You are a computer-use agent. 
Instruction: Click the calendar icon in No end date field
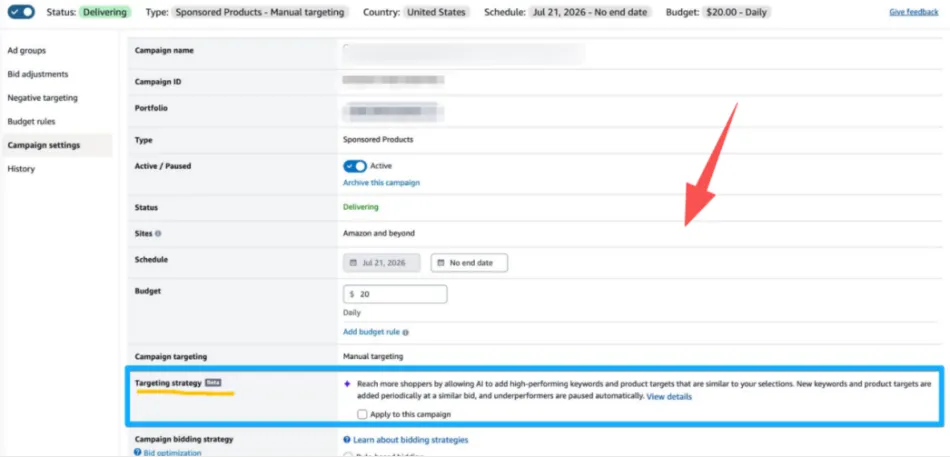(441, 263)
